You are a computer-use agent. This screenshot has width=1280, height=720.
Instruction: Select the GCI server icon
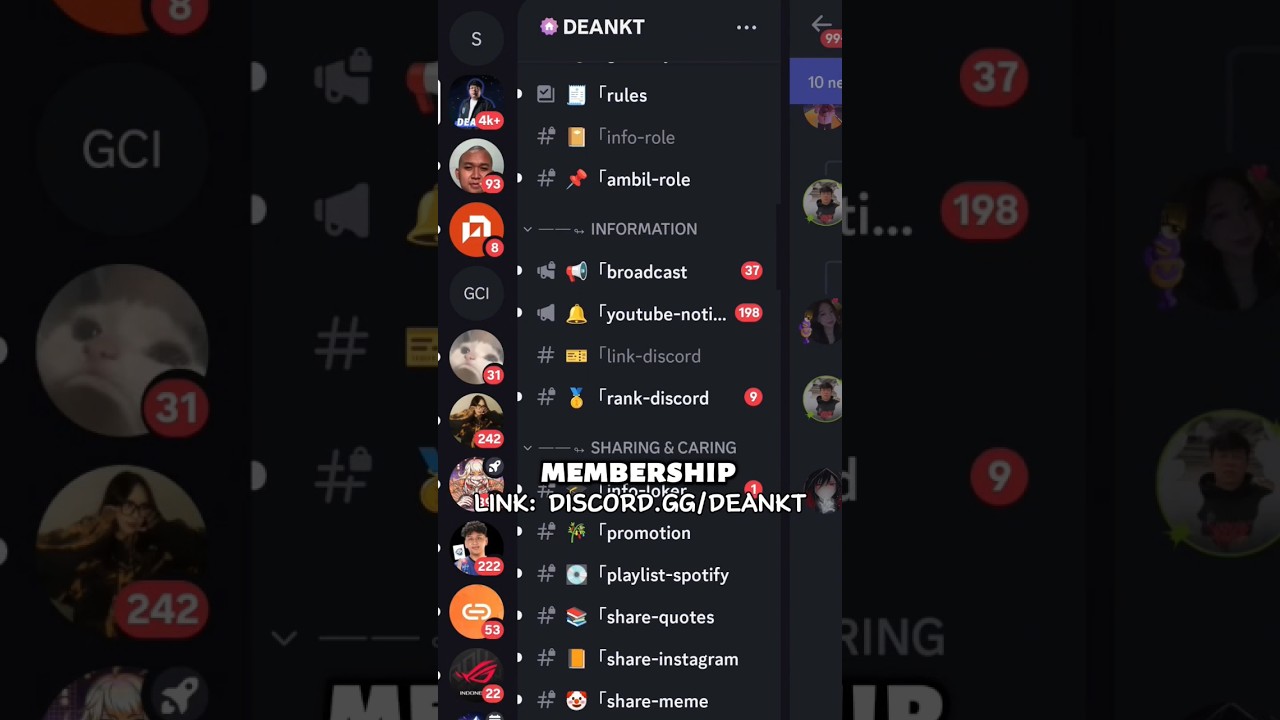coord(476,294)
